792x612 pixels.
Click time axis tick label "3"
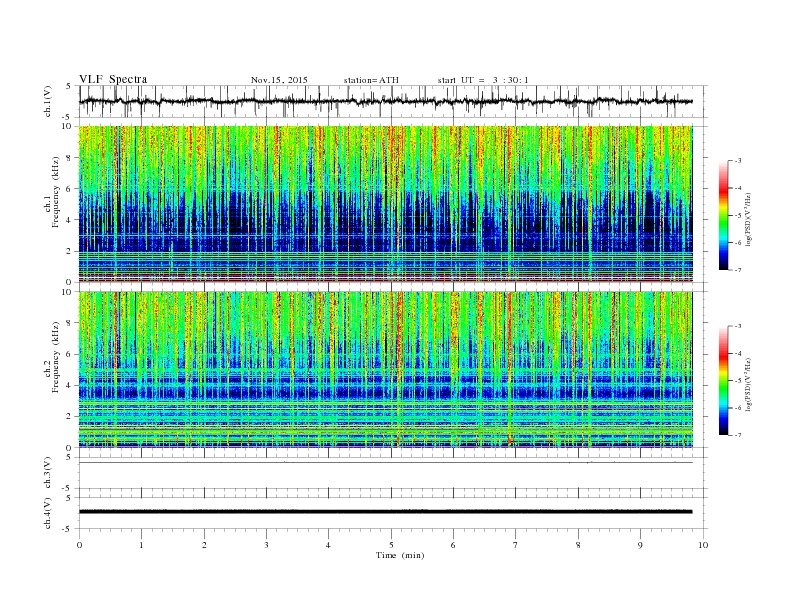(x=266, y=545)
